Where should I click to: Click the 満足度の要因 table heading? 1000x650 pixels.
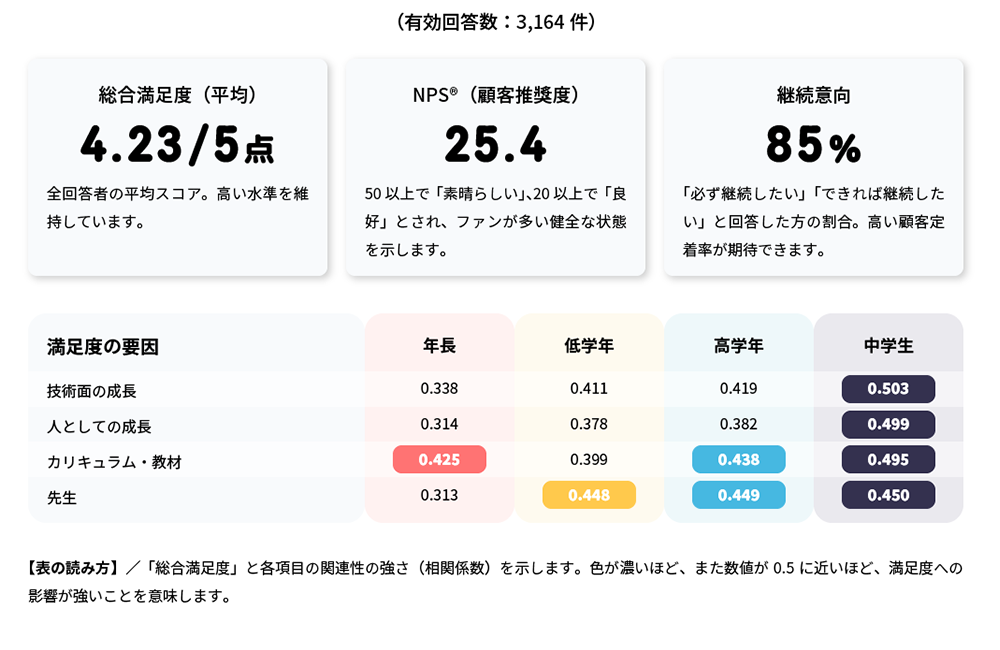(x=103, y=347)
